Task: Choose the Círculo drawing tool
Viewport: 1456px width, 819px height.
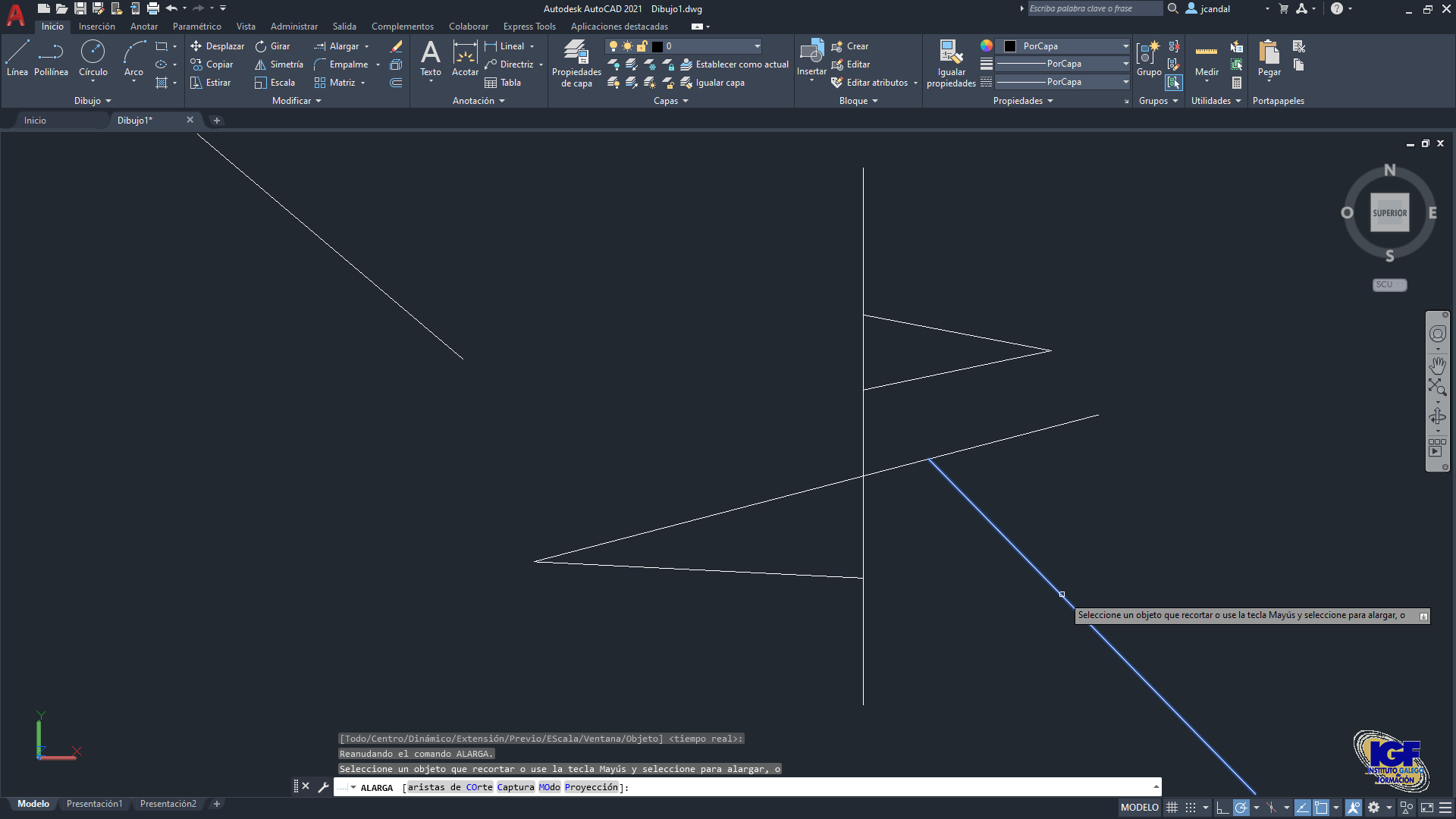Action: pos(93,58)
